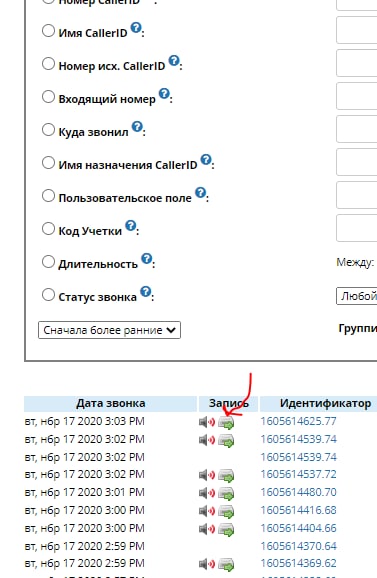Click the Входящий номер input field
Image resolution: width=377 pixels, height=578 pixels.
point(357,96)
